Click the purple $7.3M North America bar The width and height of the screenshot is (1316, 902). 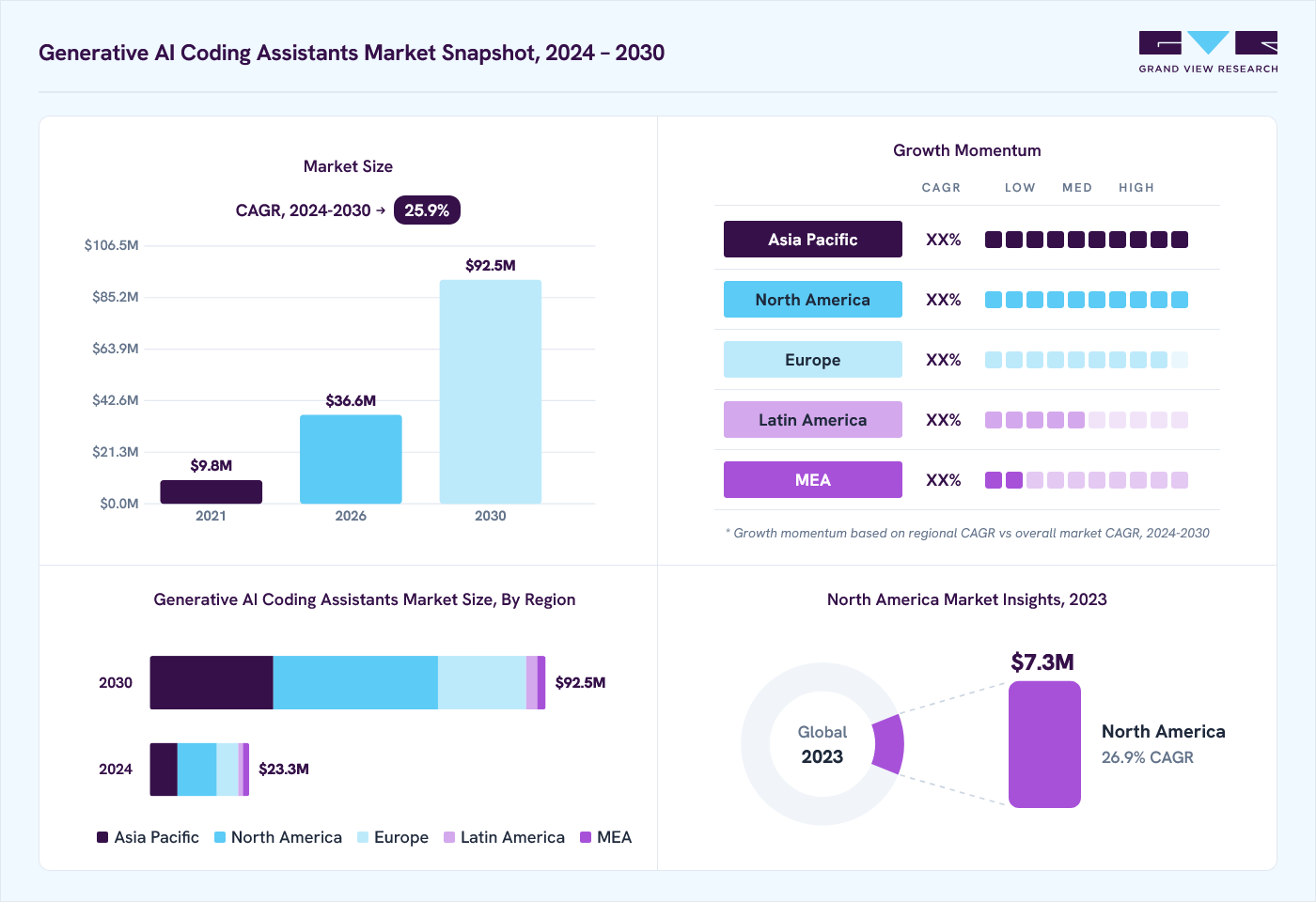click(x=1044, y=744)
